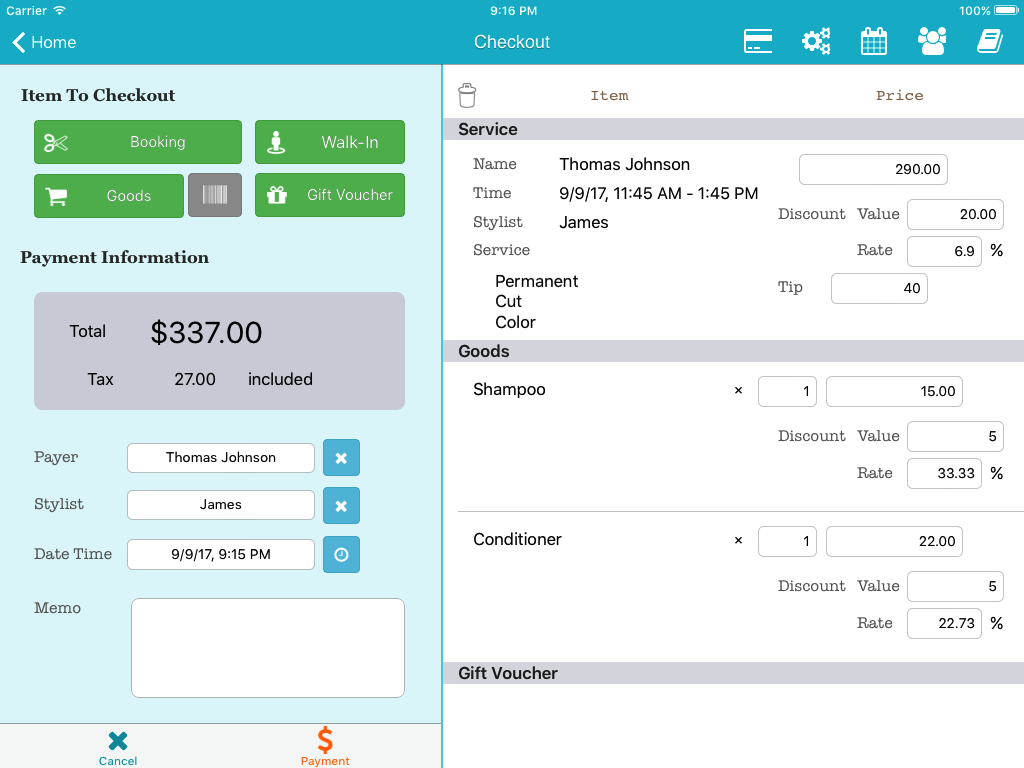The height and width of the screenshot is (768, 1024).
Task: Open the calendar icon in top bar
Action: pos(874,41)
